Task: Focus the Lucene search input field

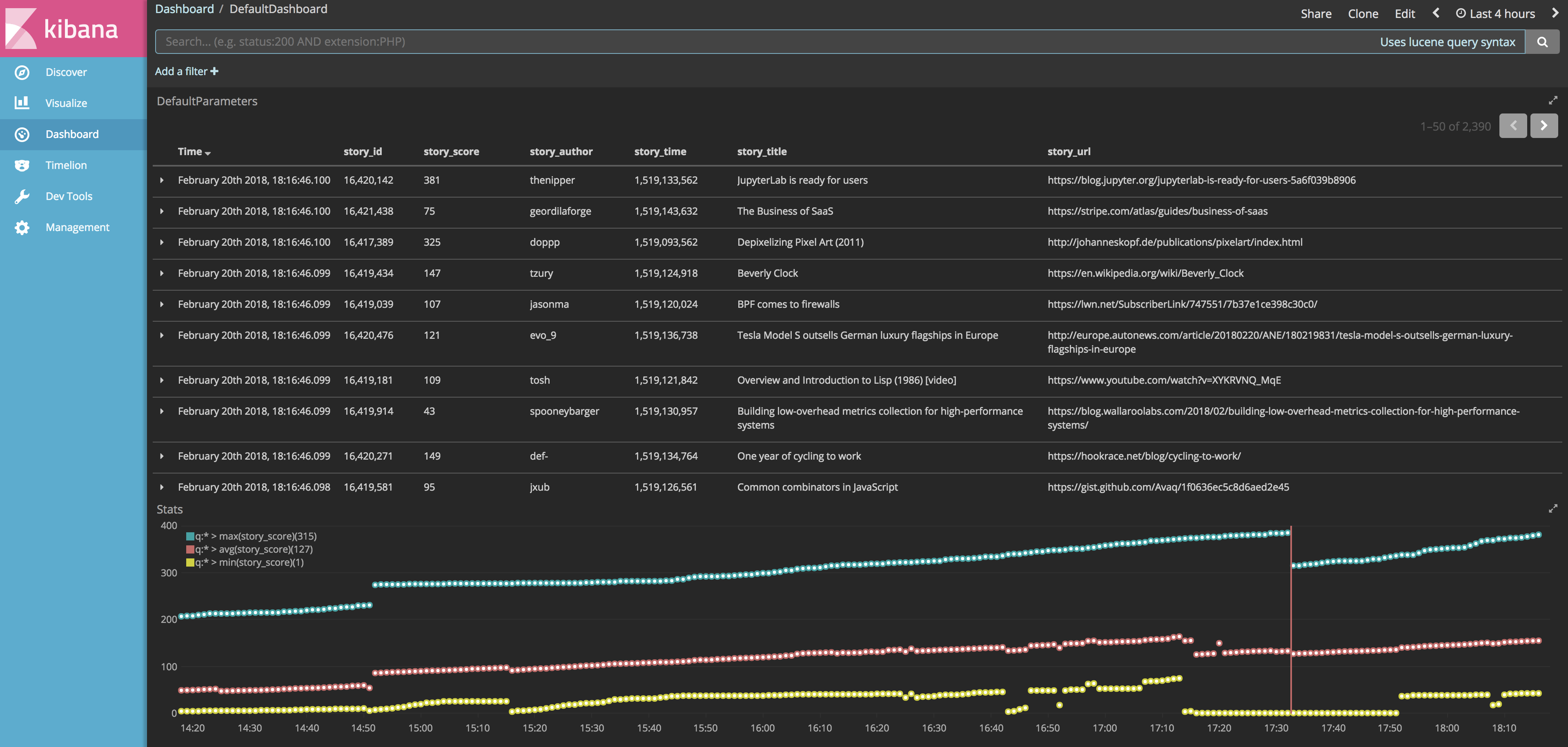Action: [840, 42]
